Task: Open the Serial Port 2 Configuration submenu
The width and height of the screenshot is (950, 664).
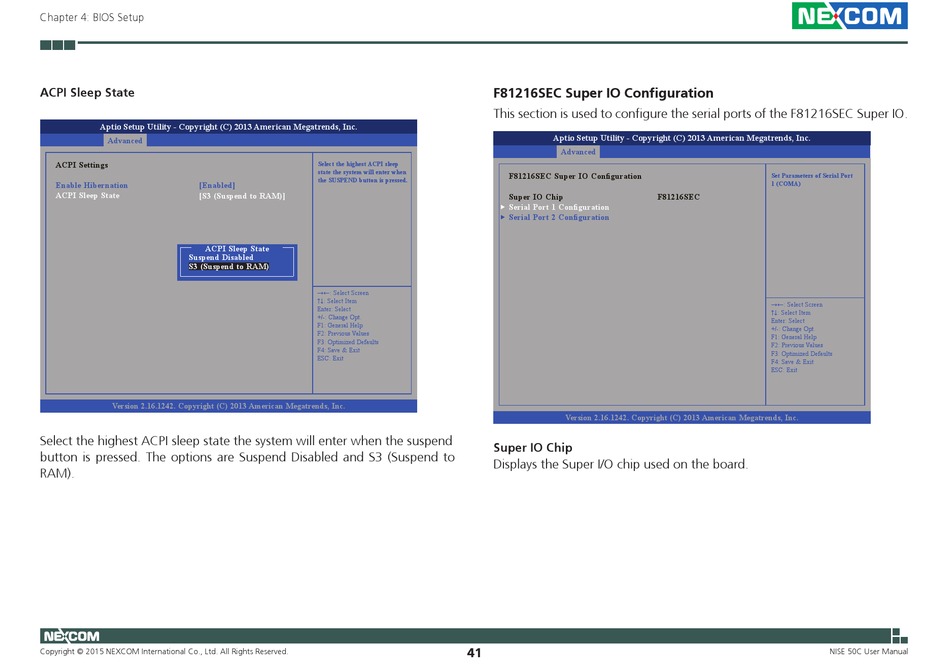Action: [x=559, y=217]
